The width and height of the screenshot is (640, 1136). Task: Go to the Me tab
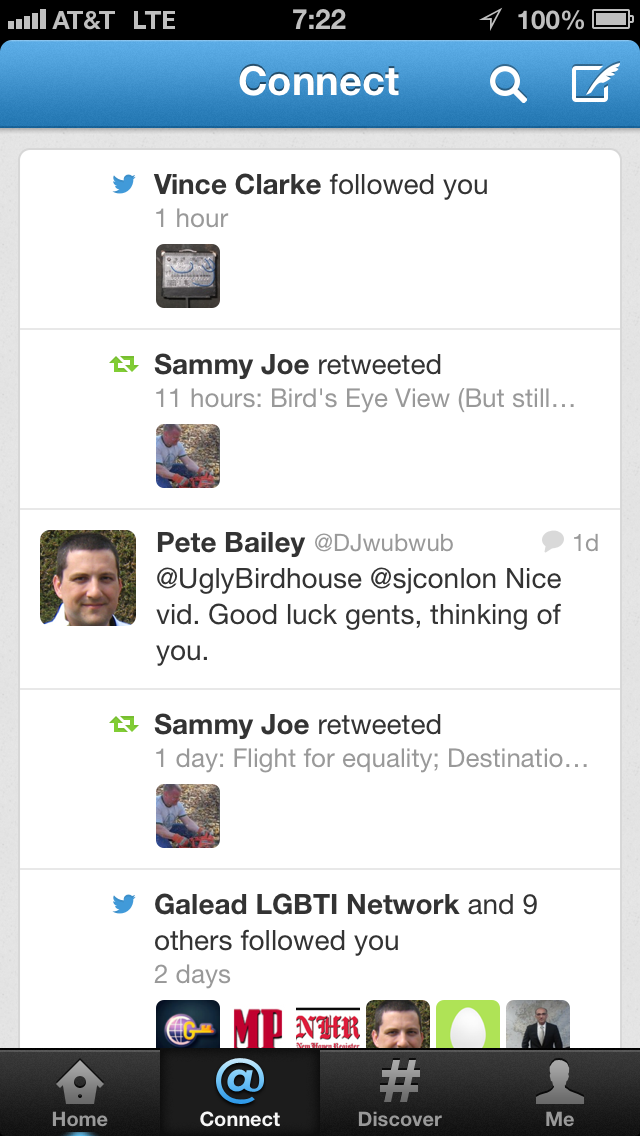(x=560, y=1093)
